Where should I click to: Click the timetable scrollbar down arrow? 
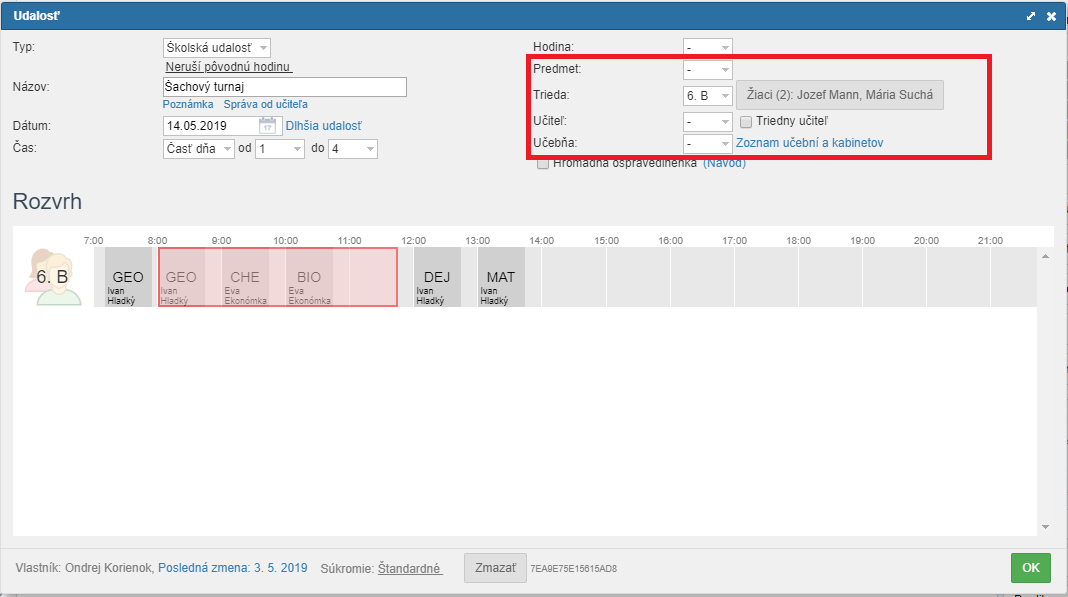pyautogui.click(x=1045, y=527)
